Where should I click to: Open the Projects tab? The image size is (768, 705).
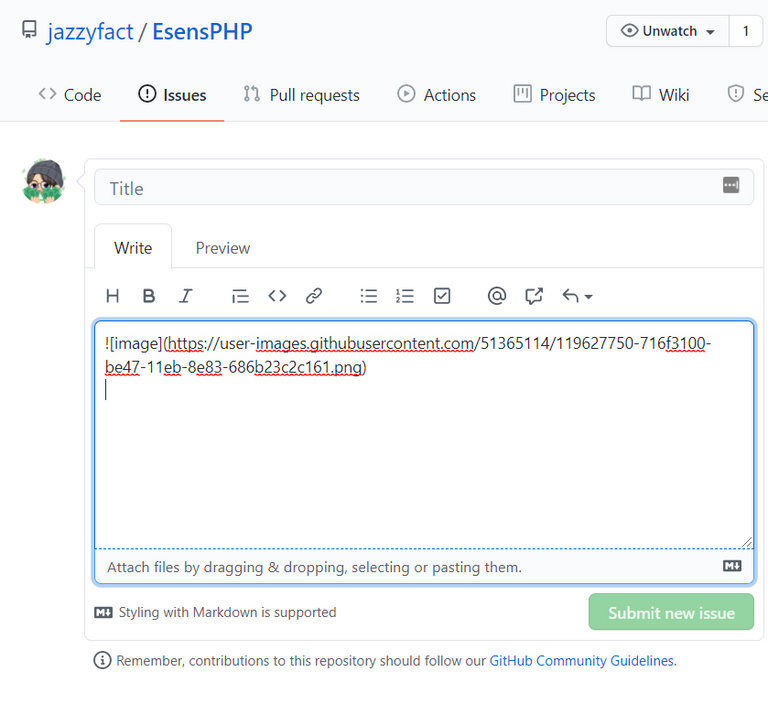pyautogui.click(x=554, y=95)
